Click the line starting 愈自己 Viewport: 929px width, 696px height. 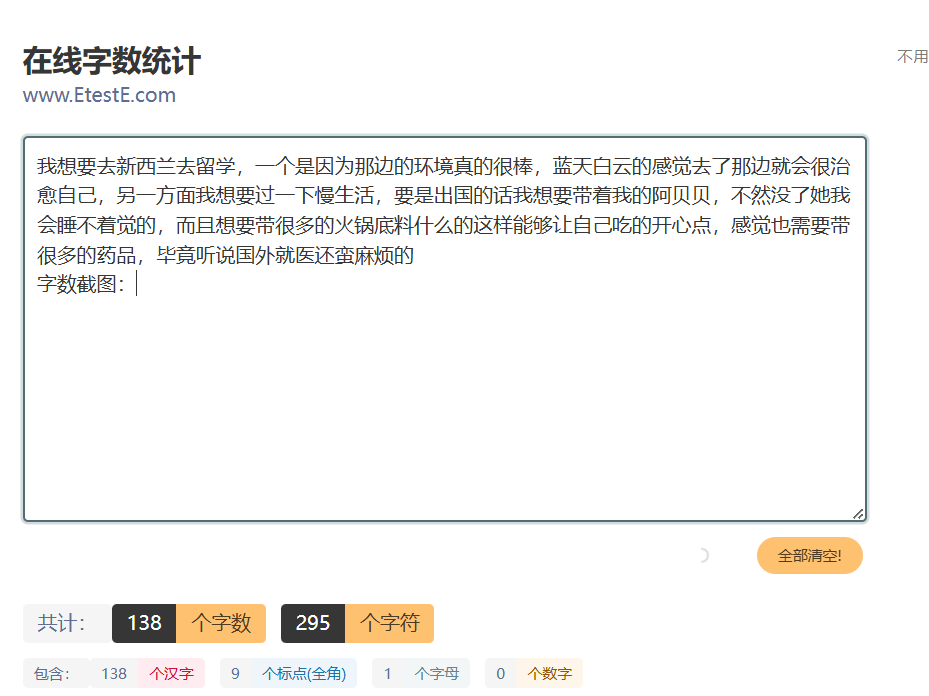coord(444,195)
